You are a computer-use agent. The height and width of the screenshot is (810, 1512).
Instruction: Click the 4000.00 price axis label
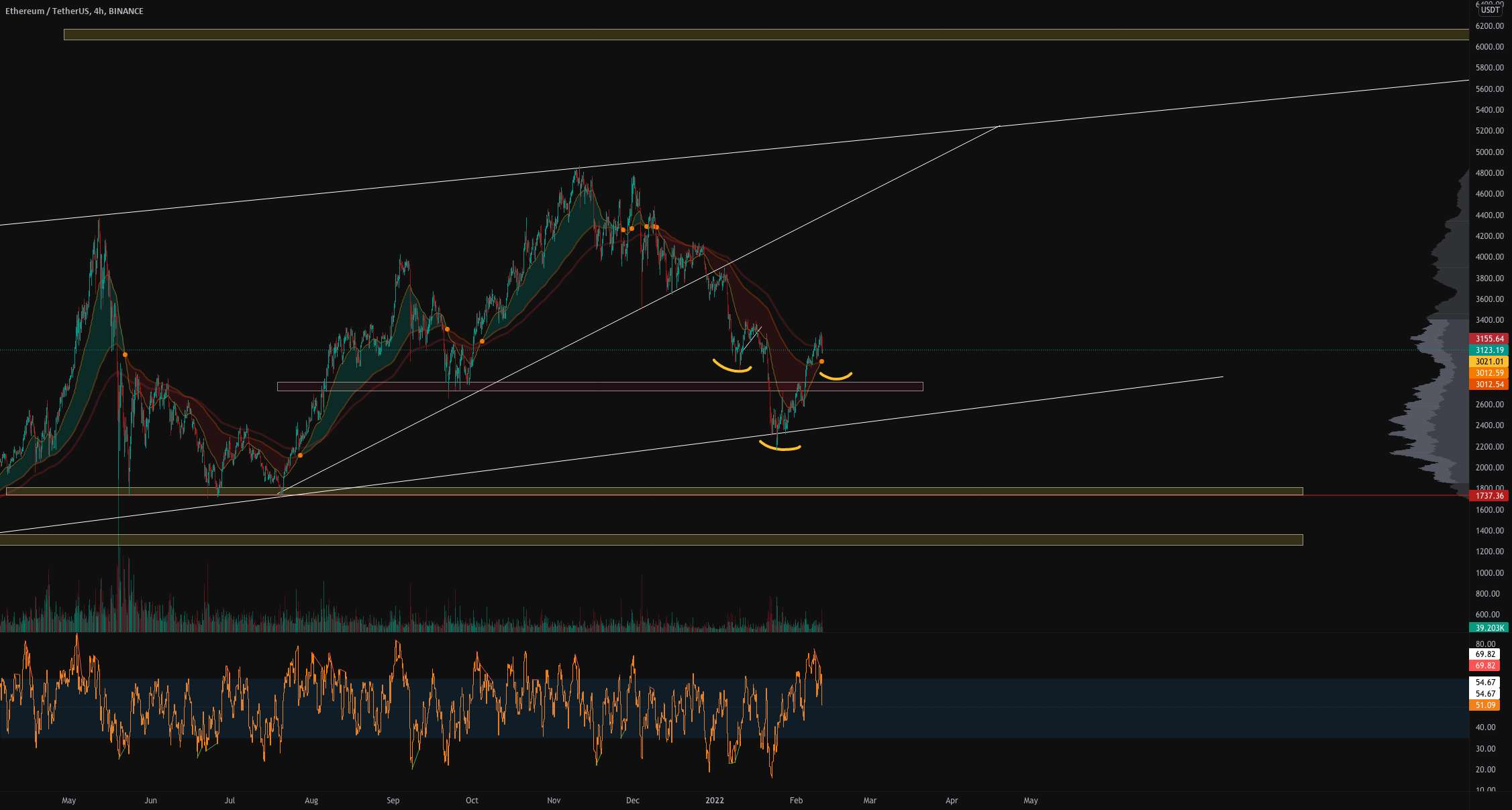tap(1489, 257)
